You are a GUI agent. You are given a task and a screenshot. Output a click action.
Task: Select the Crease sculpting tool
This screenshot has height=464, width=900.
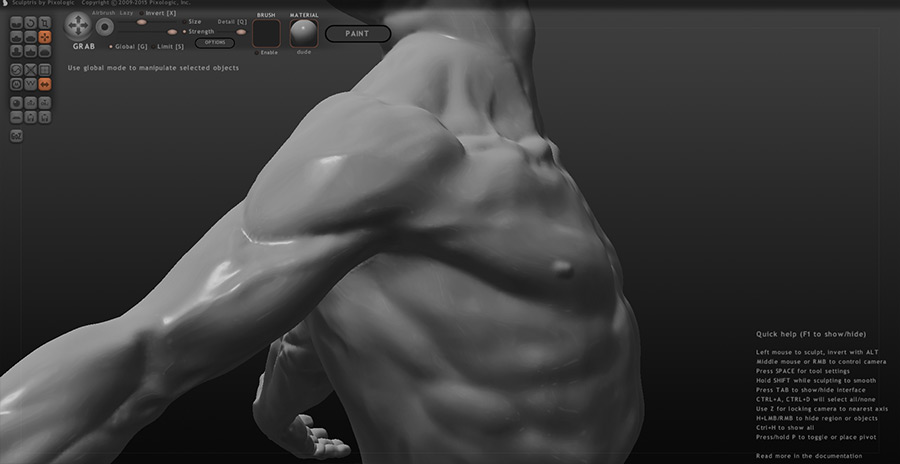click(x=17, y=23)
